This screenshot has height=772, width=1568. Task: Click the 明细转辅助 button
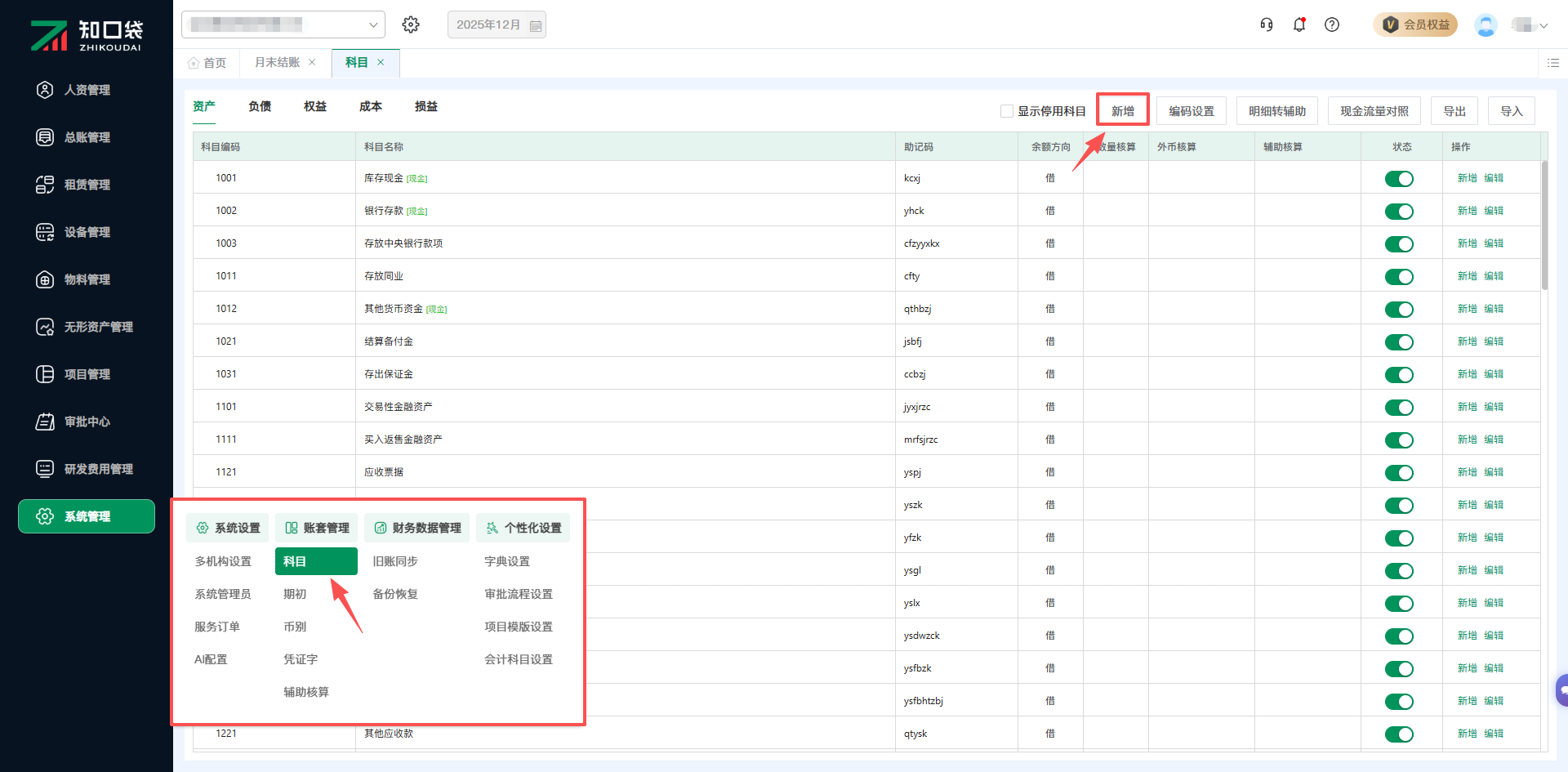pyautogui.click(x=1277, y=111)
